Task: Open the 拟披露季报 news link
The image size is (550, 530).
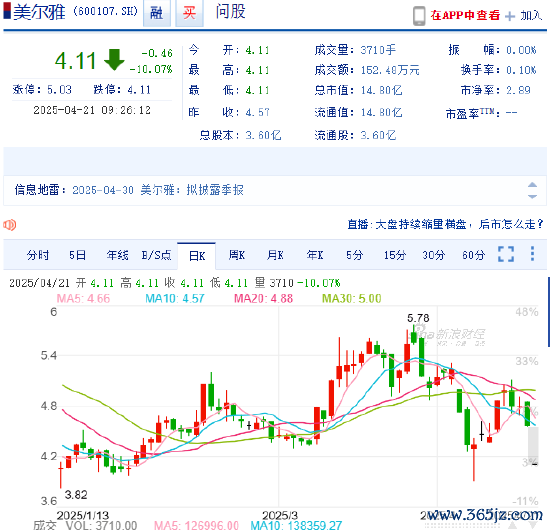Action: click(215, 190)
